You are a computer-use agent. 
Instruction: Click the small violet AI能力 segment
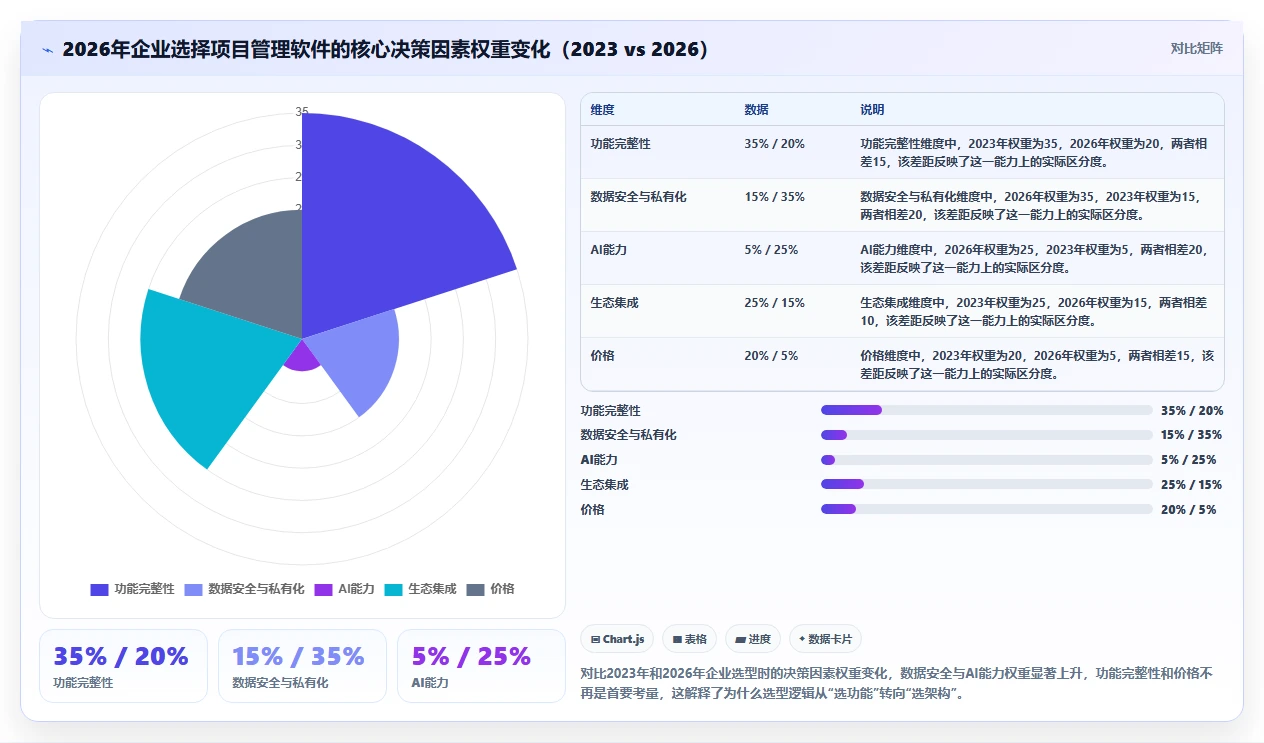[x=302, y=357]
